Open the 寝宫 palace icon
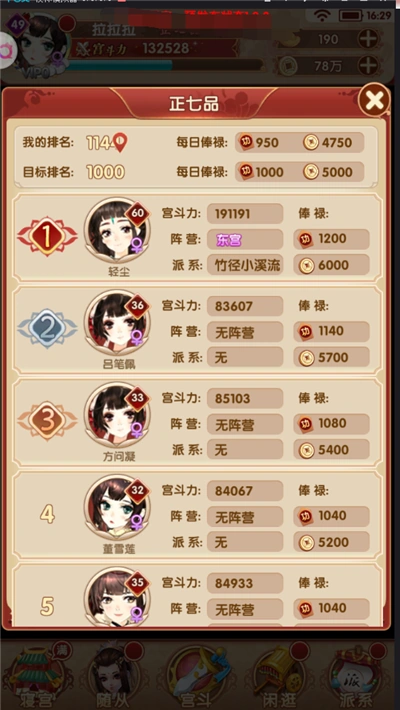 [x=37, y=675]
